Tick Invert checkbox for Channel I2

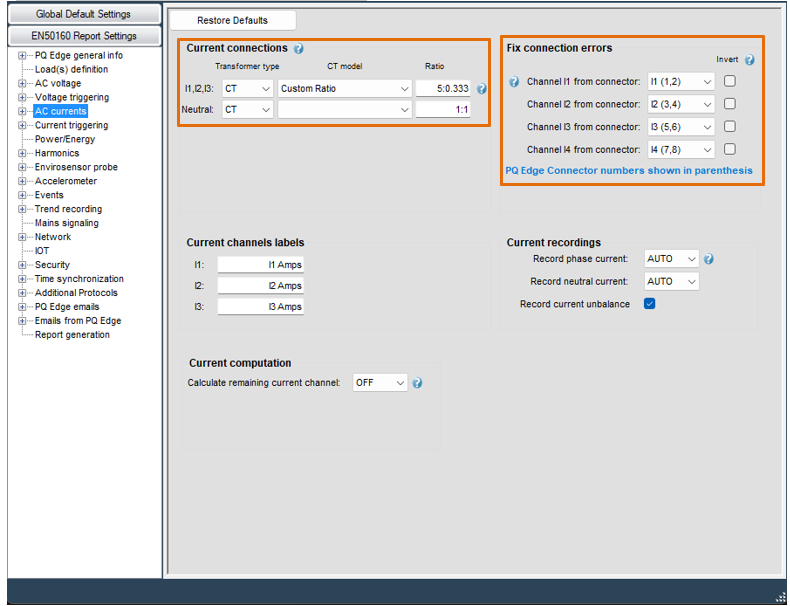tap(730, 104)
